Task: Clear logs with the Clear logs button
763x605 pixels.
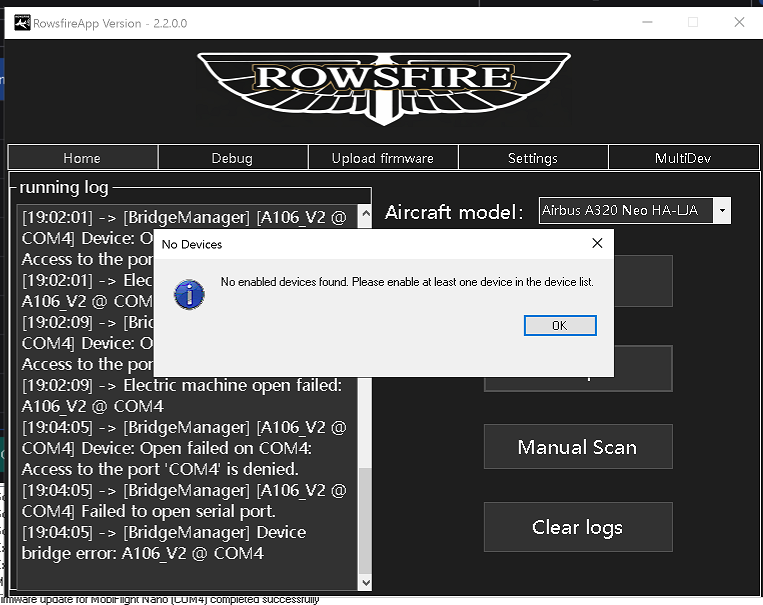Action: tap(578, 527)
